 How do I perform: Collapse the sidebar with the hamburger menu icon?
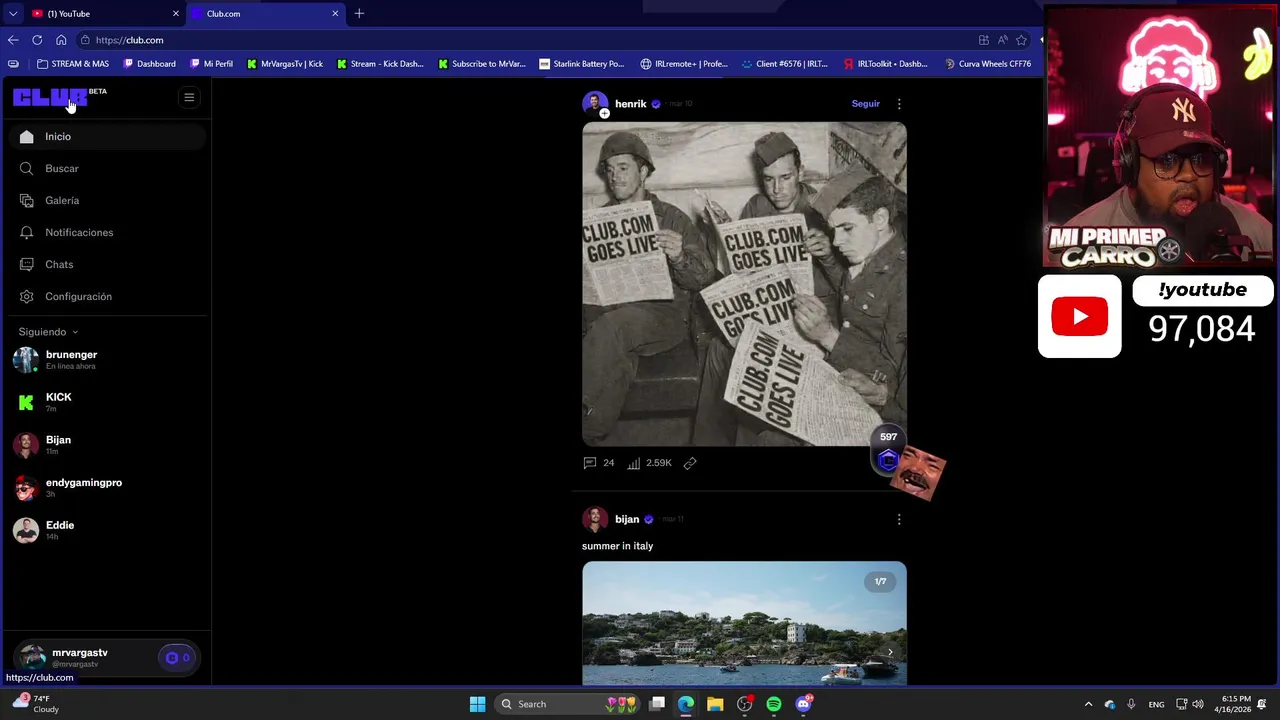pos(189,97)
